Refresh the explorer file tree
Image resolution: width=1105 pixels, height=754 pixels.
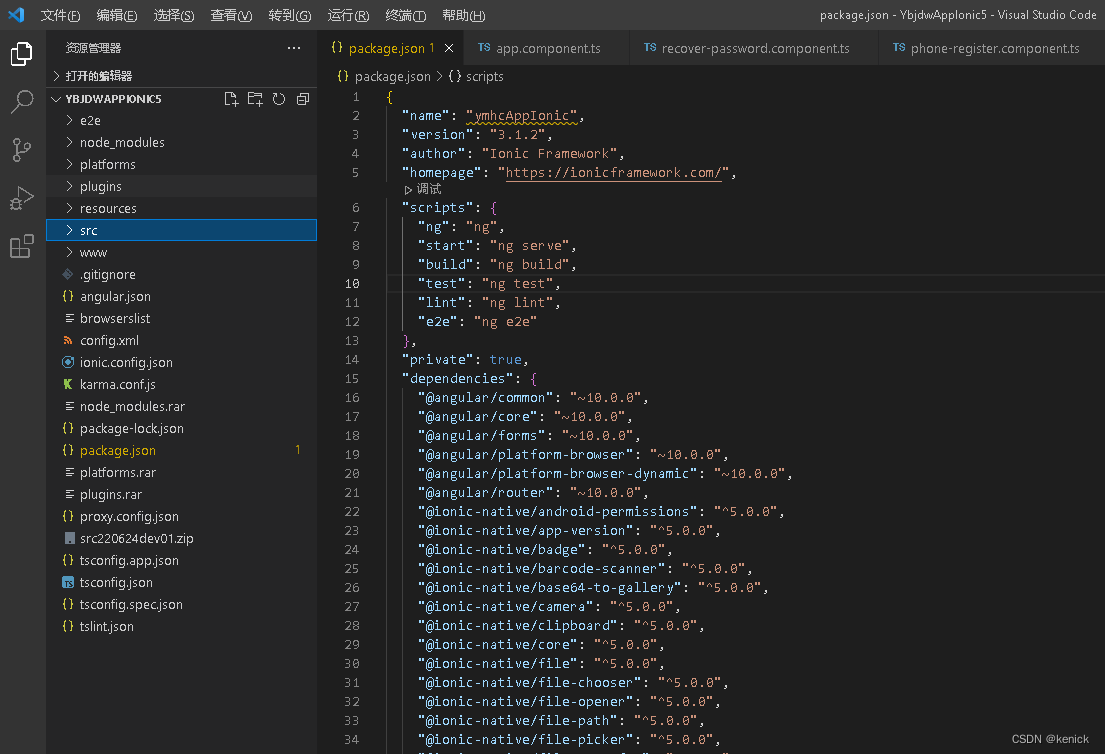[279, 99]
